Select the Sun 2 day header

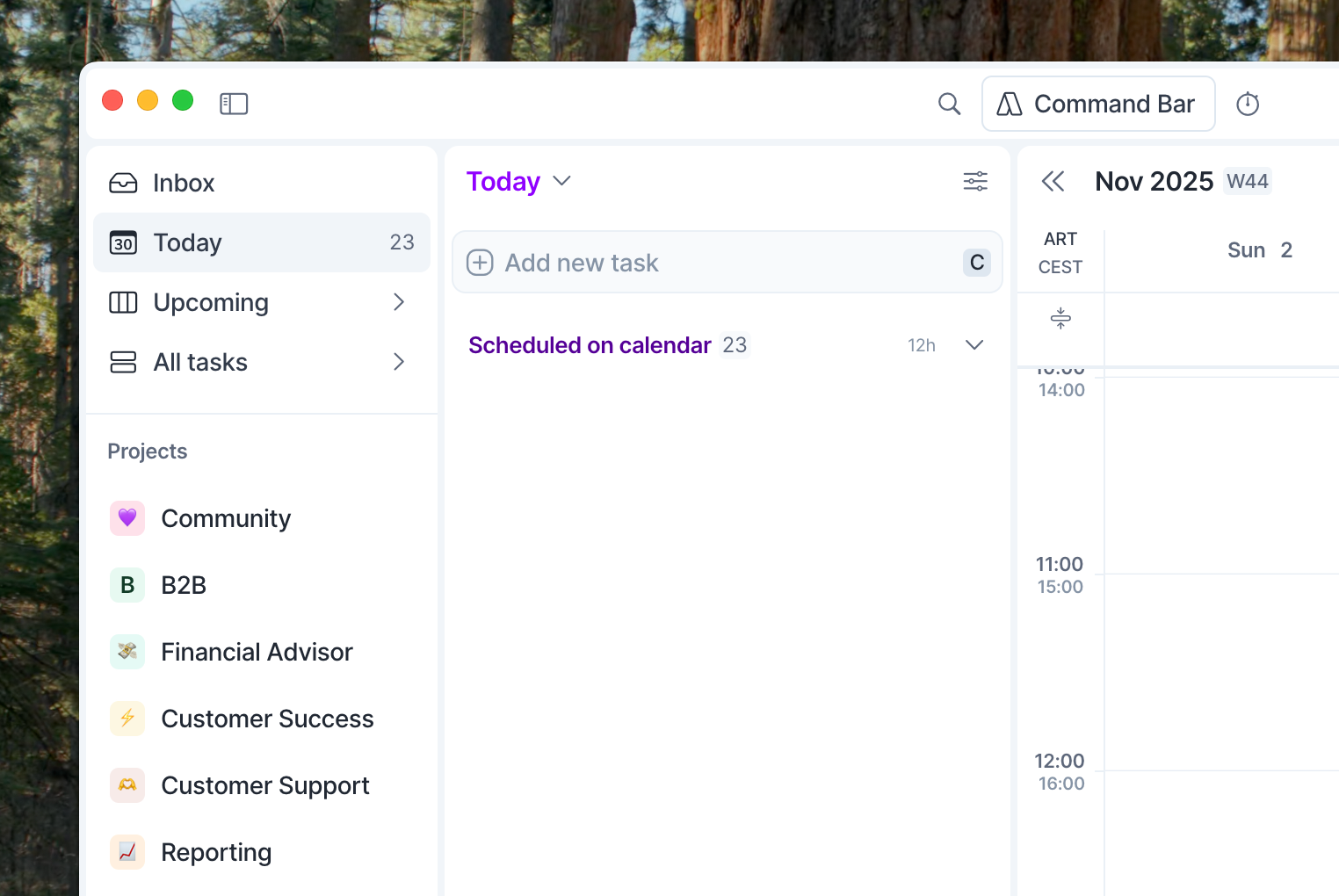[x=1259, y=250]
